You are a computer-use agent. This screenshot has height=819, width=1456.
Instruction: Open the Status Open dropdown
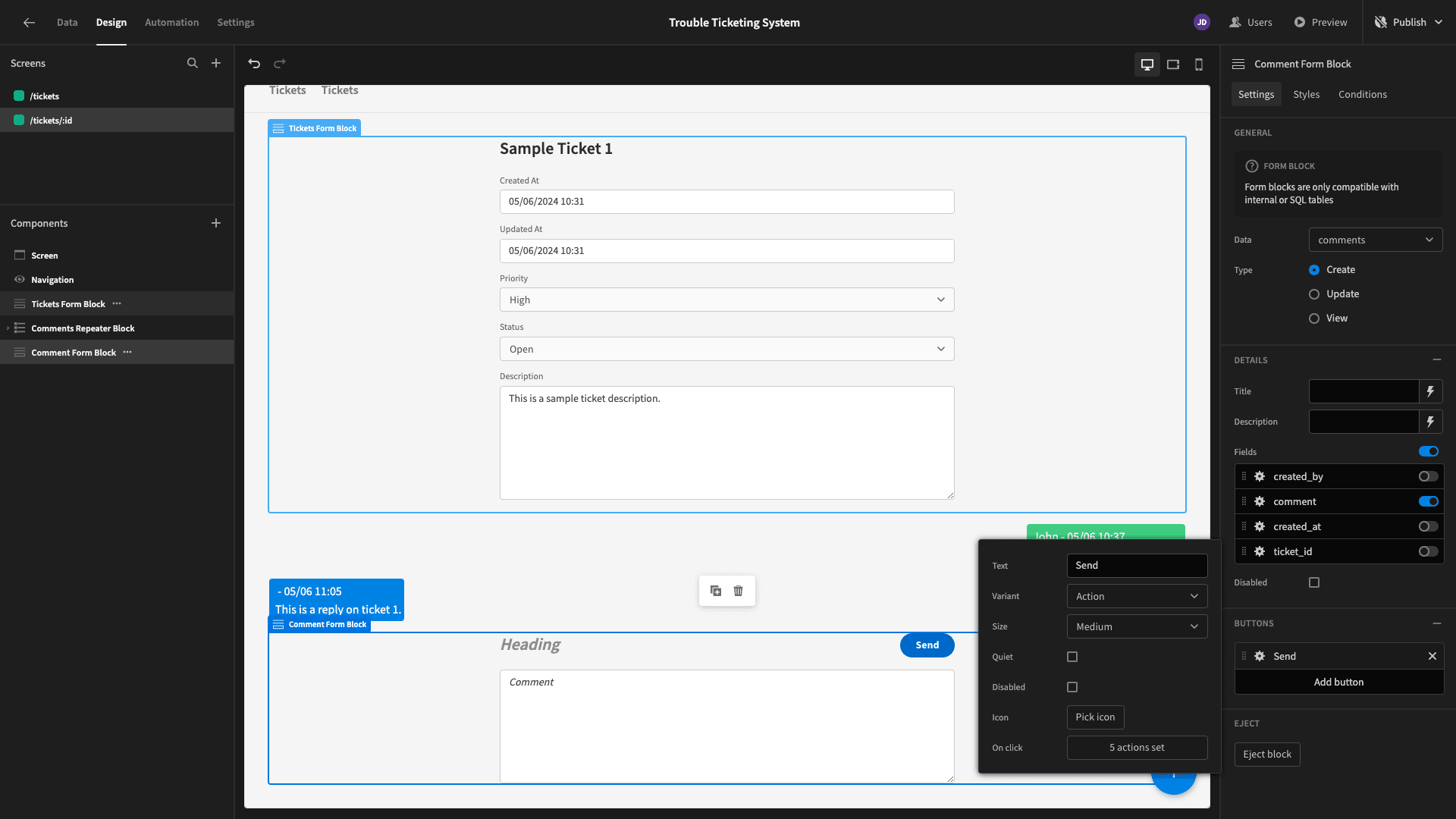(x=726, y=349)
